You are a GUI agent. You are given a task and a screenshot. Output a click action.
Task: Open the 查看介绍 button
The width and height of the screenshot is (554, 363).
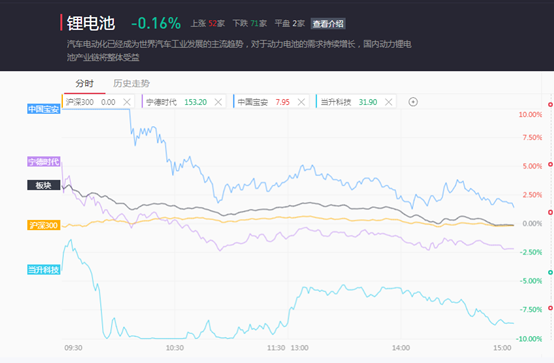(328, 24)
